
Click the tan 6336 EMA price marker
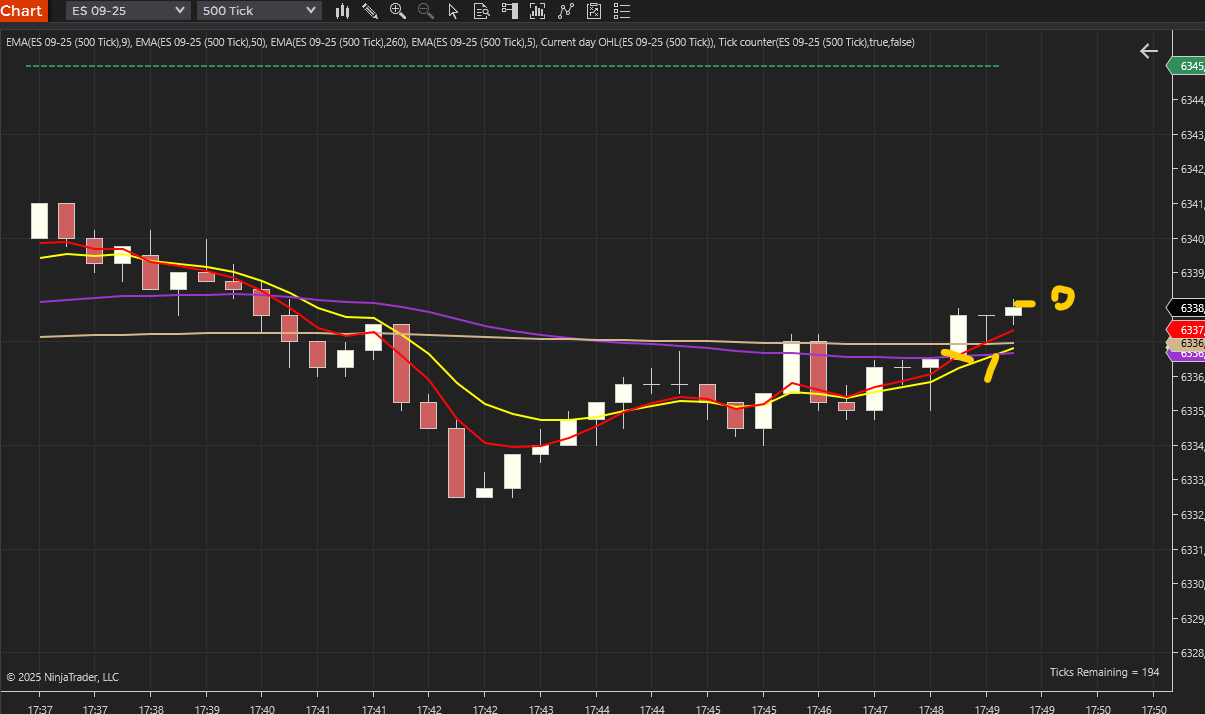coord(1186,343)
